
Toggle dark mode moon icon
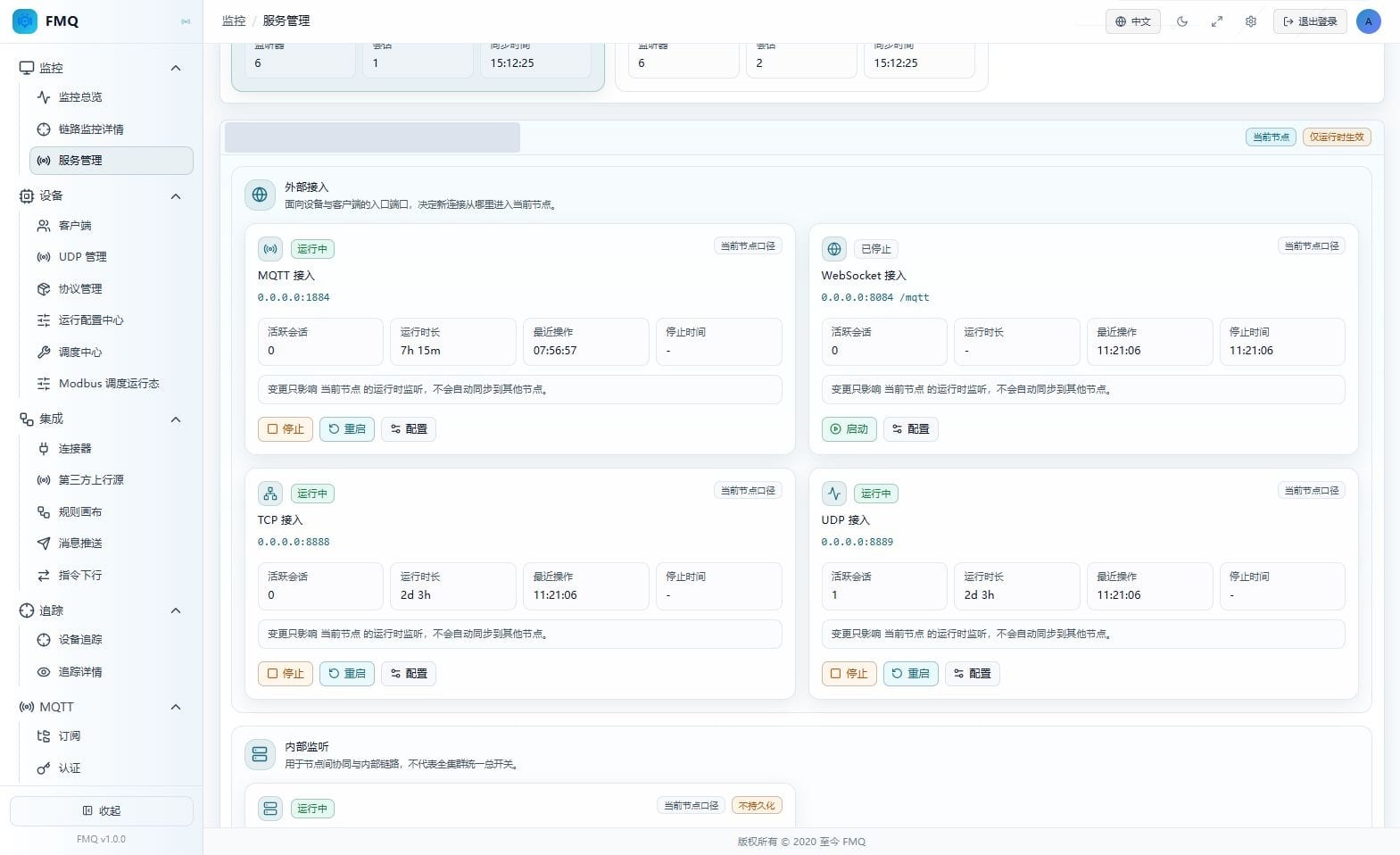[1182, 21]
